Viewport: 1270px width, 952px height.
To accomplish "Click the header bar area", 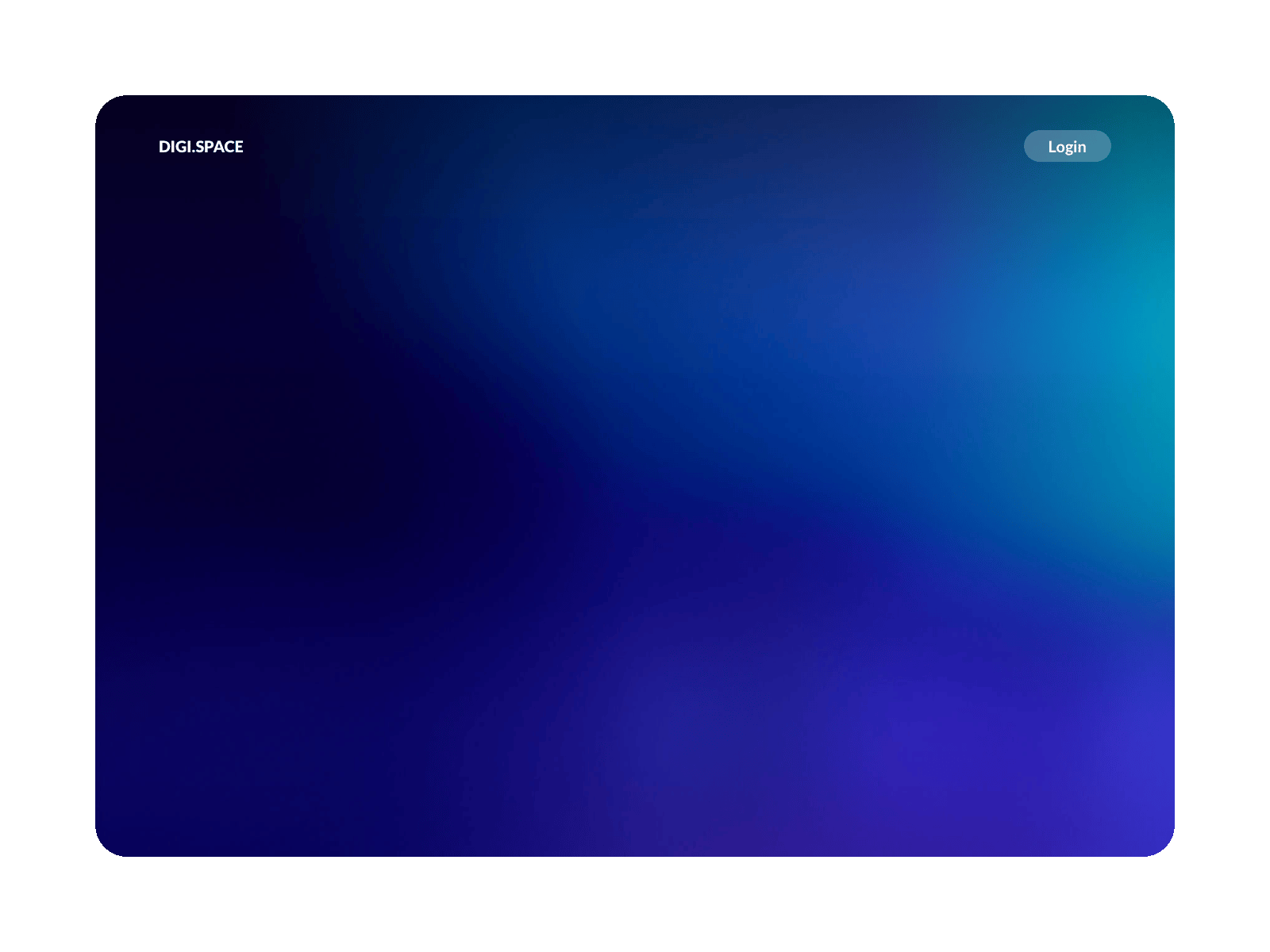I will [x=635, y=146].
